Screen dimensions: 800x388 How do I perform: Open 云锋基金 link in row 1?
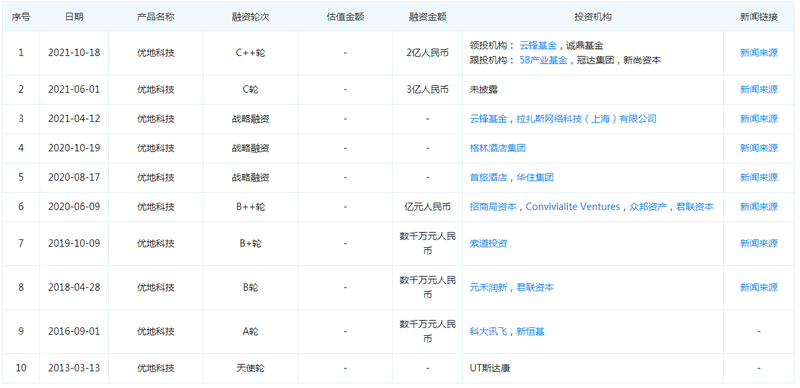(538, 45)
